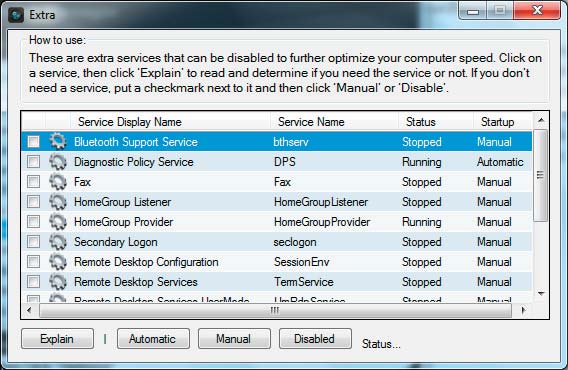Viewport: 568px width, 370px height.
Task: Check the Bluetooth Support Service checkbox
Action: (x=33, y=141)
